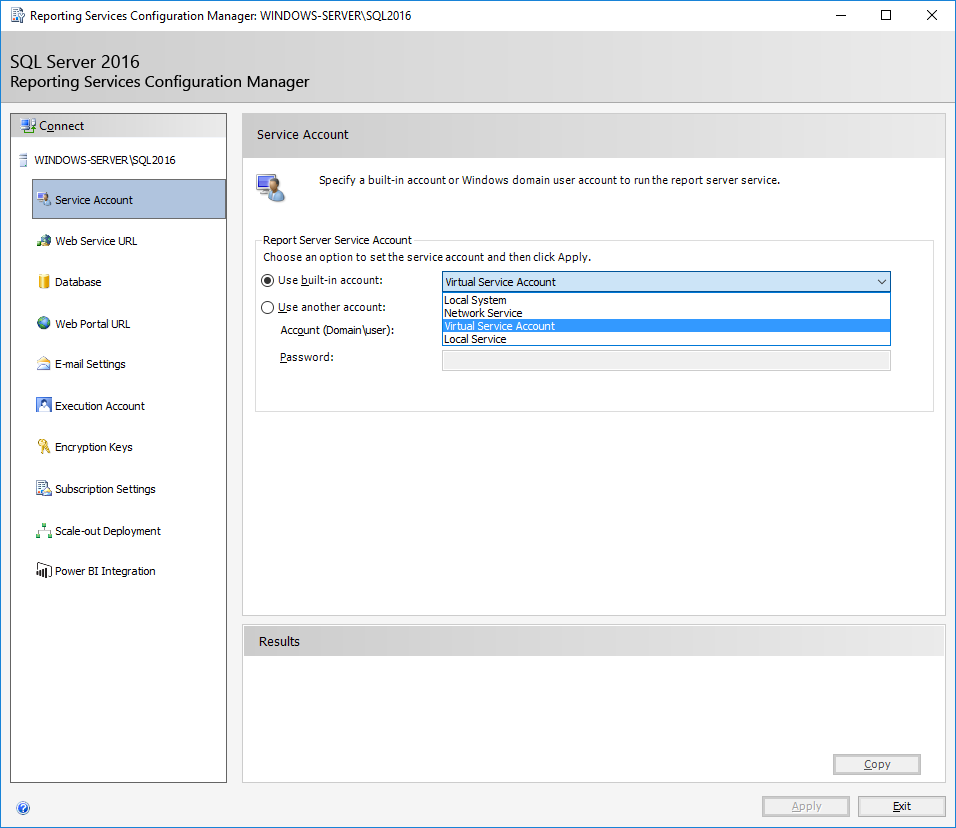Click the Scale-out Deployment icon
Screen dimensions: 956x828
[x=44, y=530]
